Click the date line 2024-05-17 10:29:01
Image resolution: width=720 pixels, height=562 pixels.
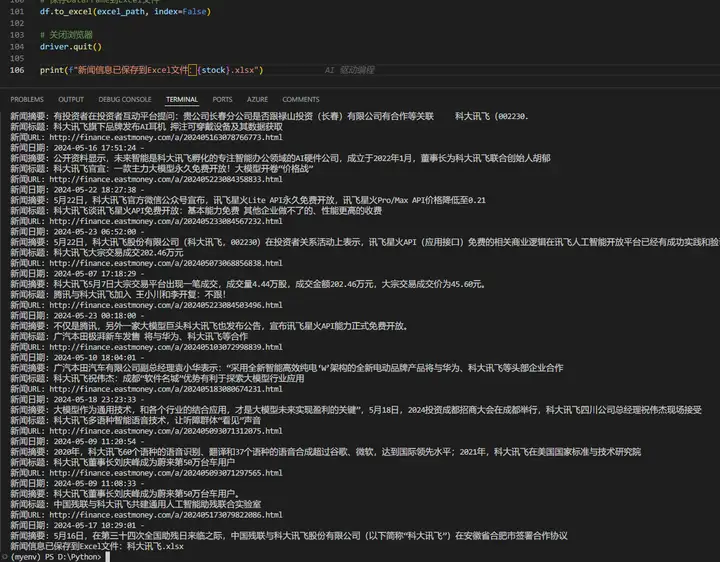[77, 525]
